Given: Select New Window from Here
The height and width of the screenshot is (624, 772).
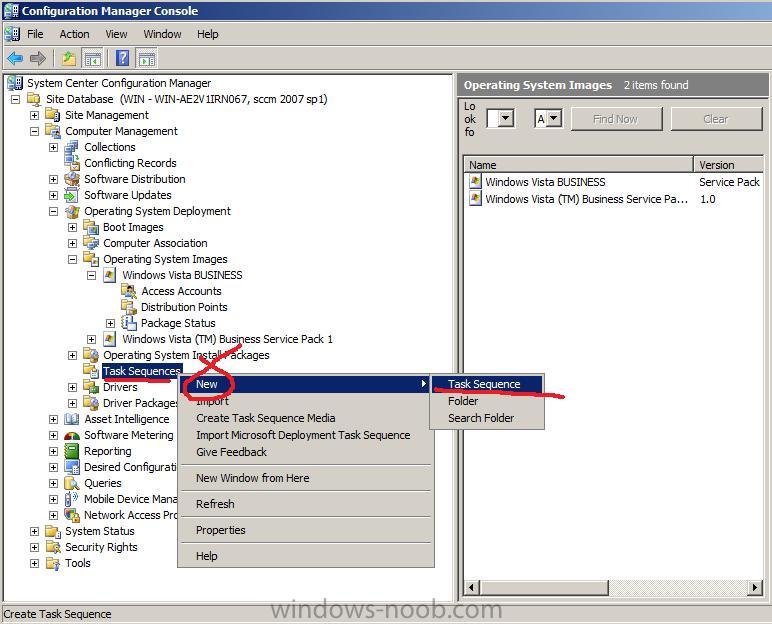Looking at the screenshot, I should [305, 478].
